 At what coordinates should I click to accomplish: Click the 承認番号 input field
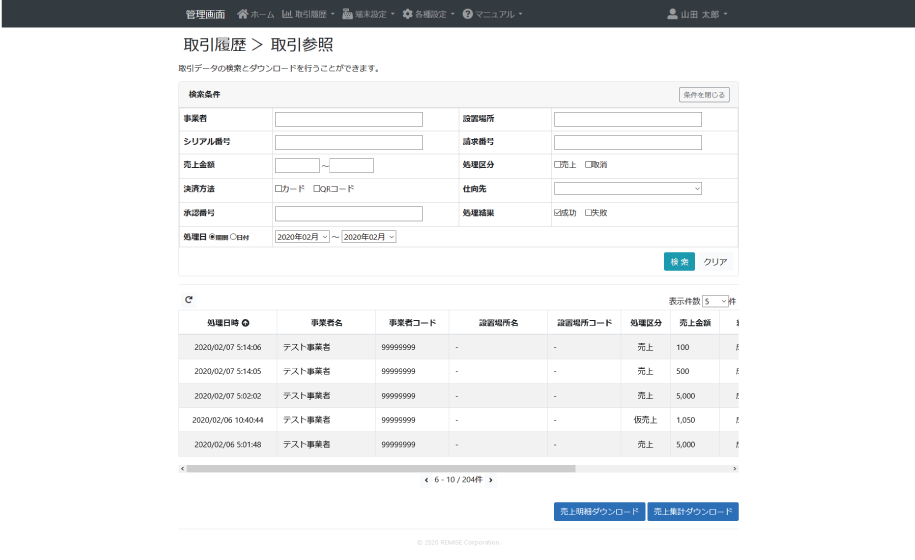click(348, 214)
